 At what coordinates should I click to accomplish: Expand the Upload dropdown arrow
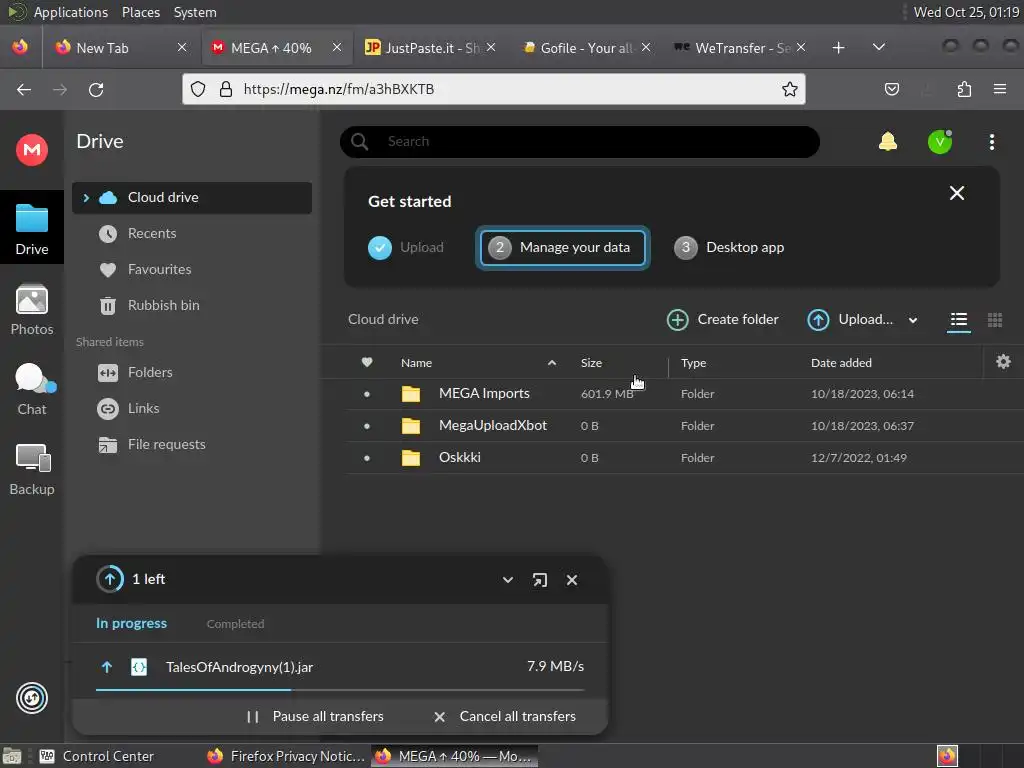(913, 320)
